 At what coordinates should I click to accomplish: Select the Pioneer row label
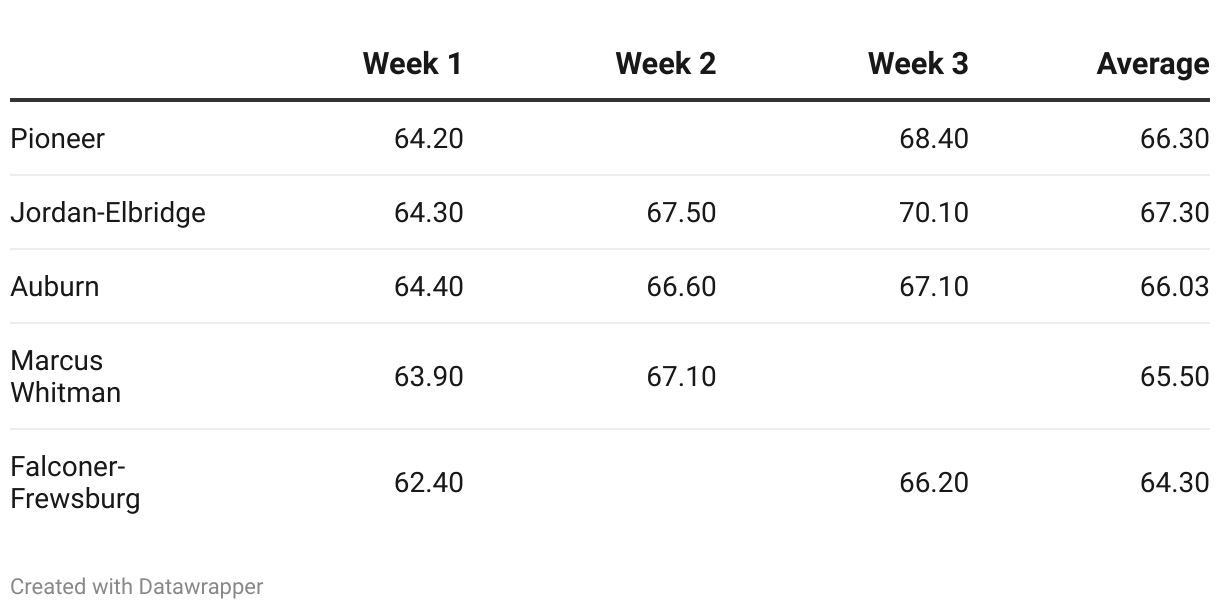point(57,139)
